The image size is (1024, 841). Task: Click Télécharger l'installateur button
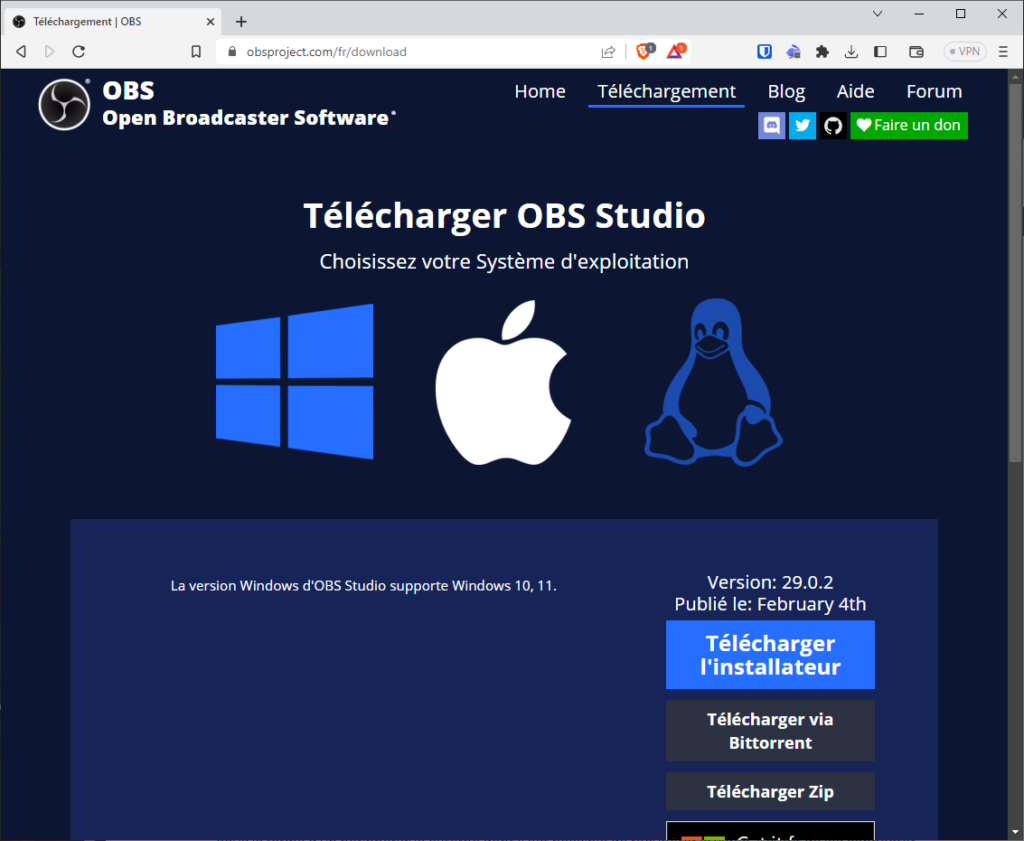tap(770, 655)
